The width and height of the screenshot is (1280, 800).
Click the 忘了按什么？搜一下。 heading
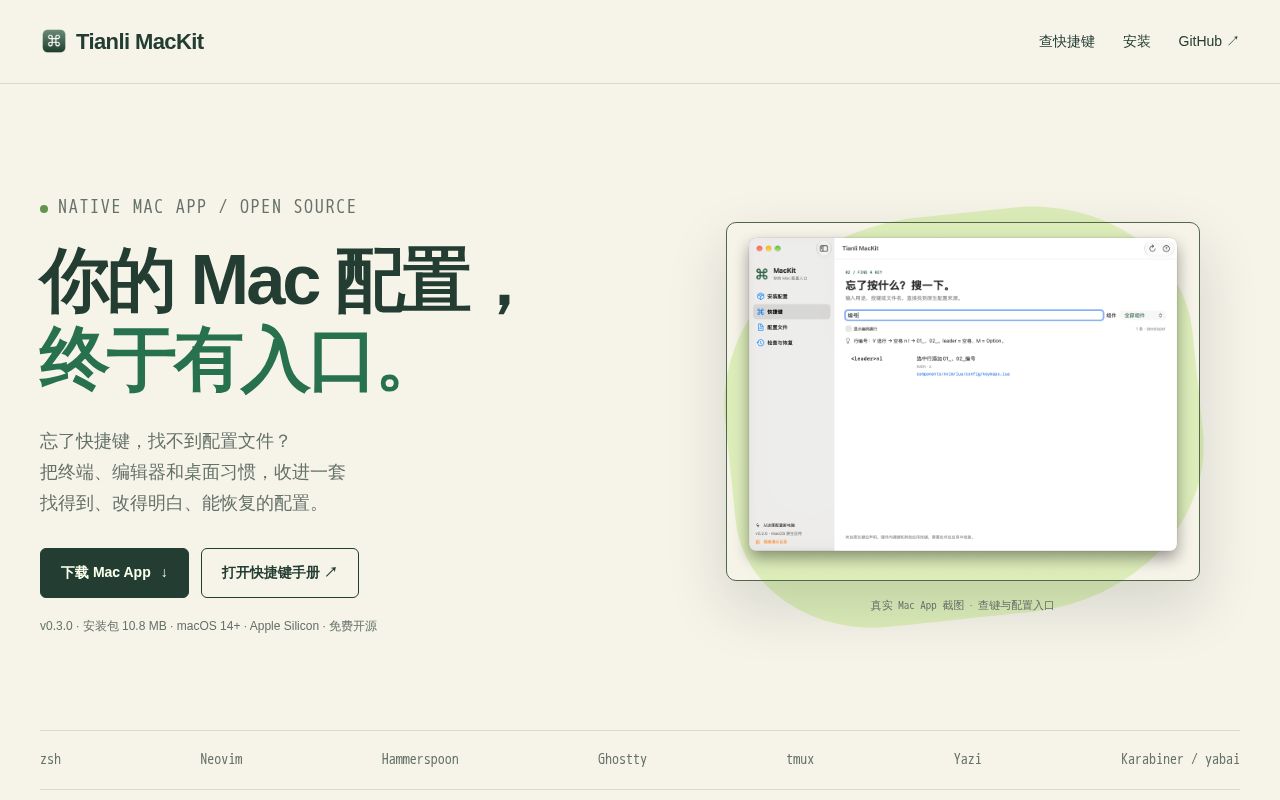coord(899,285)
